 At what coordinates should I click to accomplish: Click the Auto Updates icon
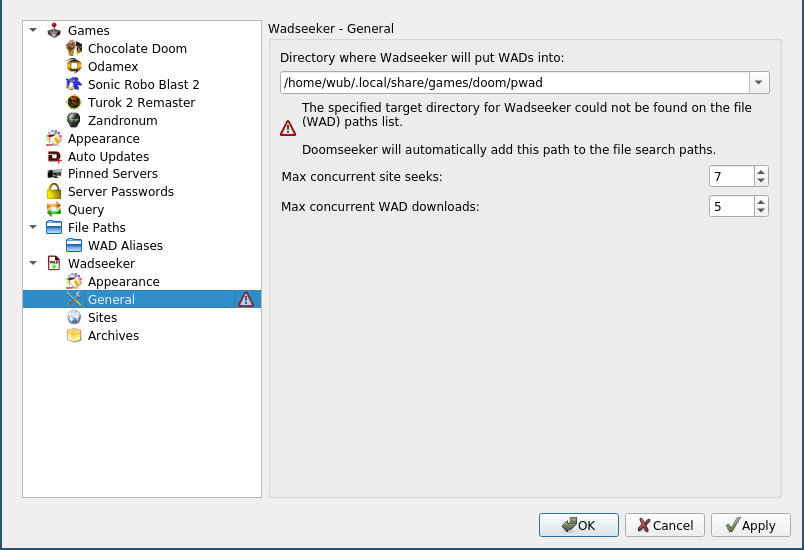tap(54, 157)
